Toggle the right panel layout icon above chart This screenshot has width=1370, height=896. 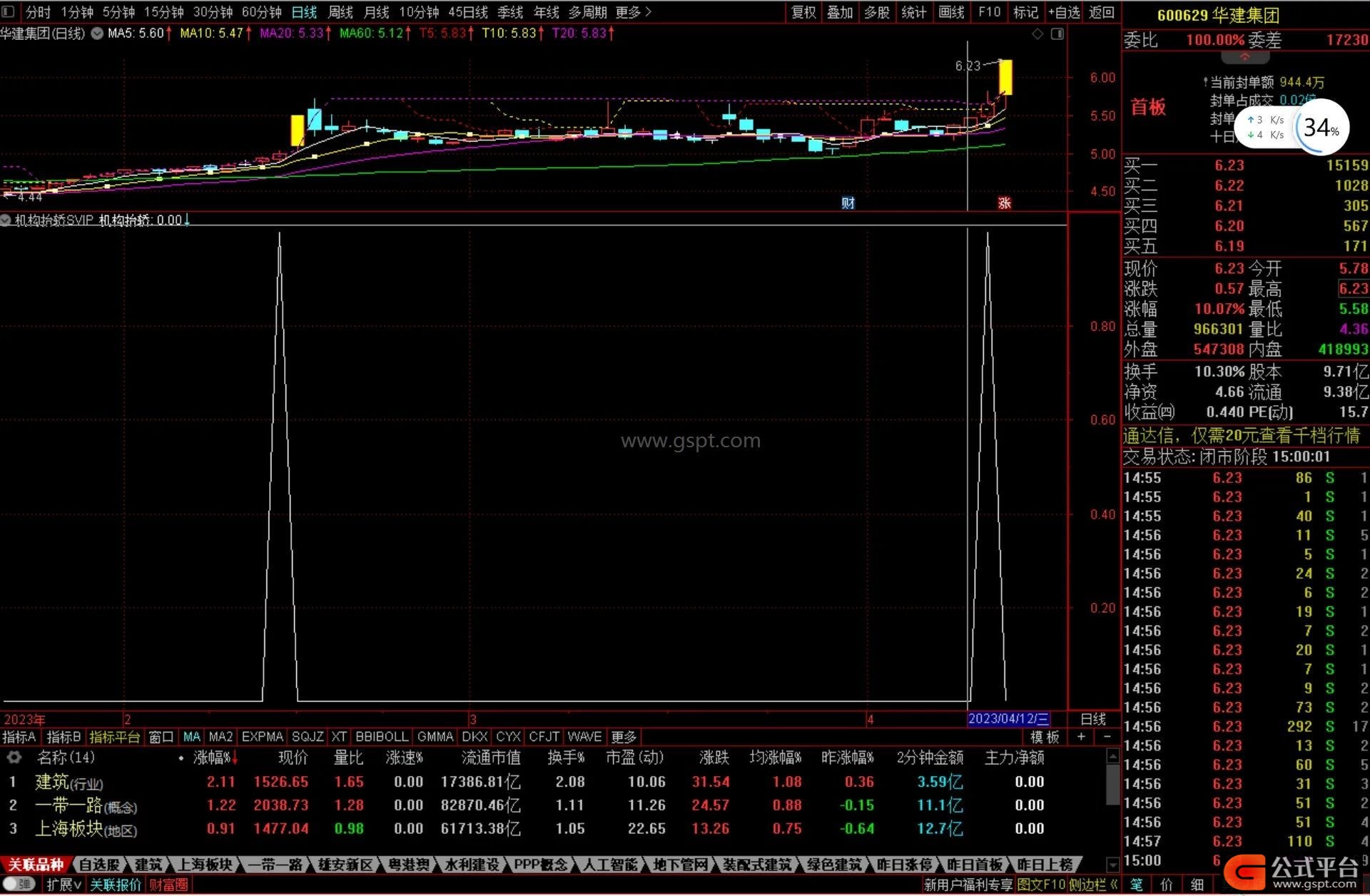(x=1057, y=34)
